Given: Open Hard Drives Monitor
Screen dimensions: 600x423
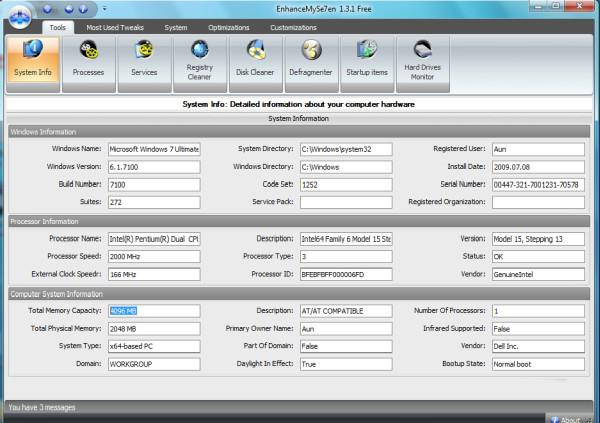Looking at the screenshot, I should (x=421, y=63).
